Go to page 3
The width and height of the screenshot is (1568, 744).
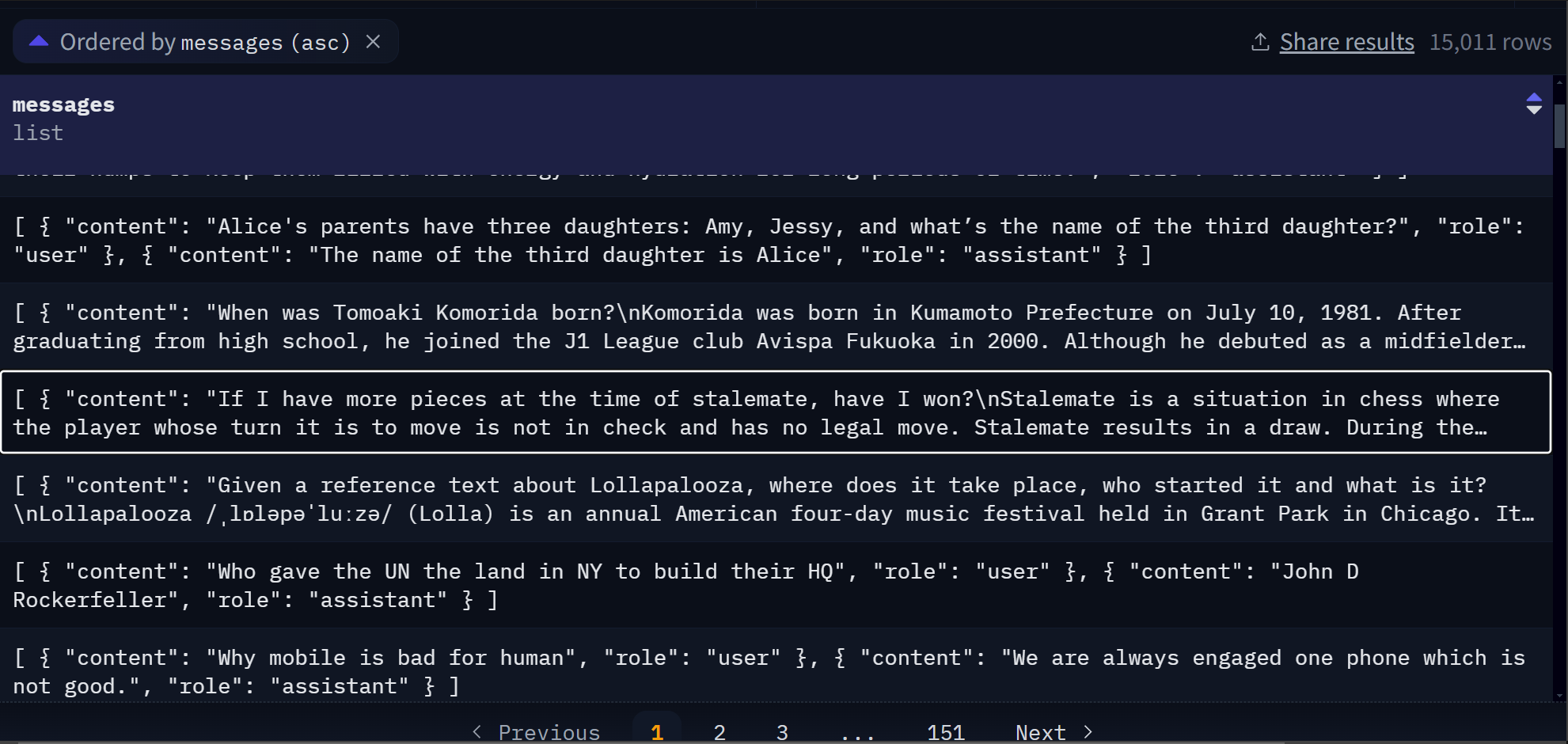point(782,732)
